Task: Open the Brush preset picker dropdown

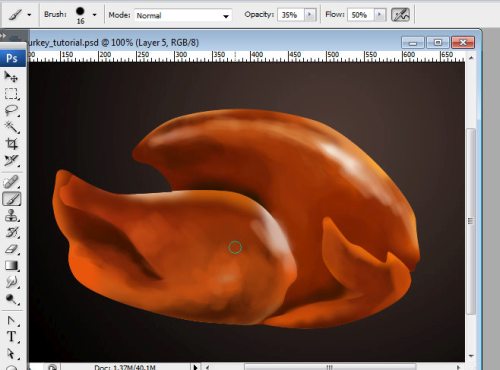Action: 94,15
